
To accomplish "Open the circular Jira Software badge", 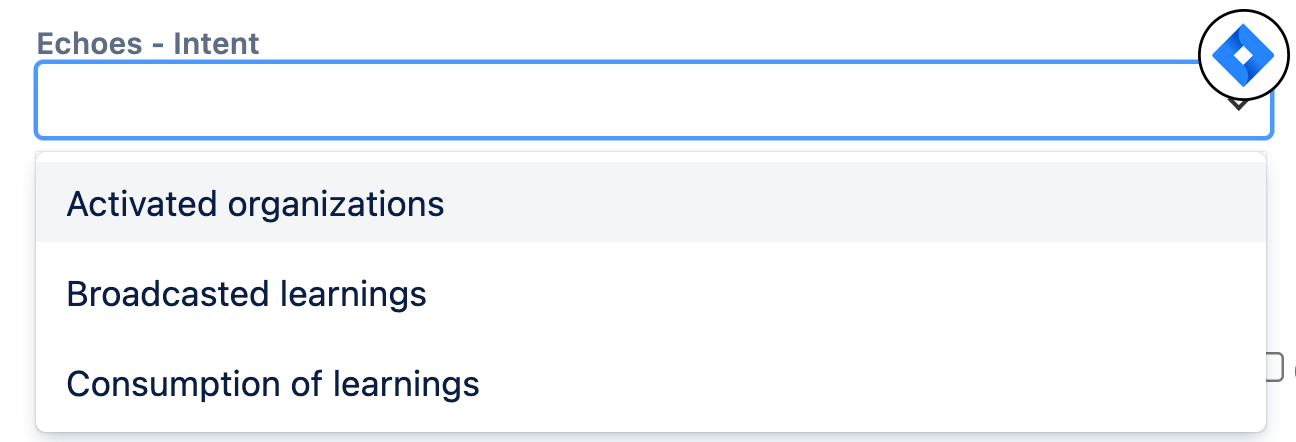I will 1244,55.
